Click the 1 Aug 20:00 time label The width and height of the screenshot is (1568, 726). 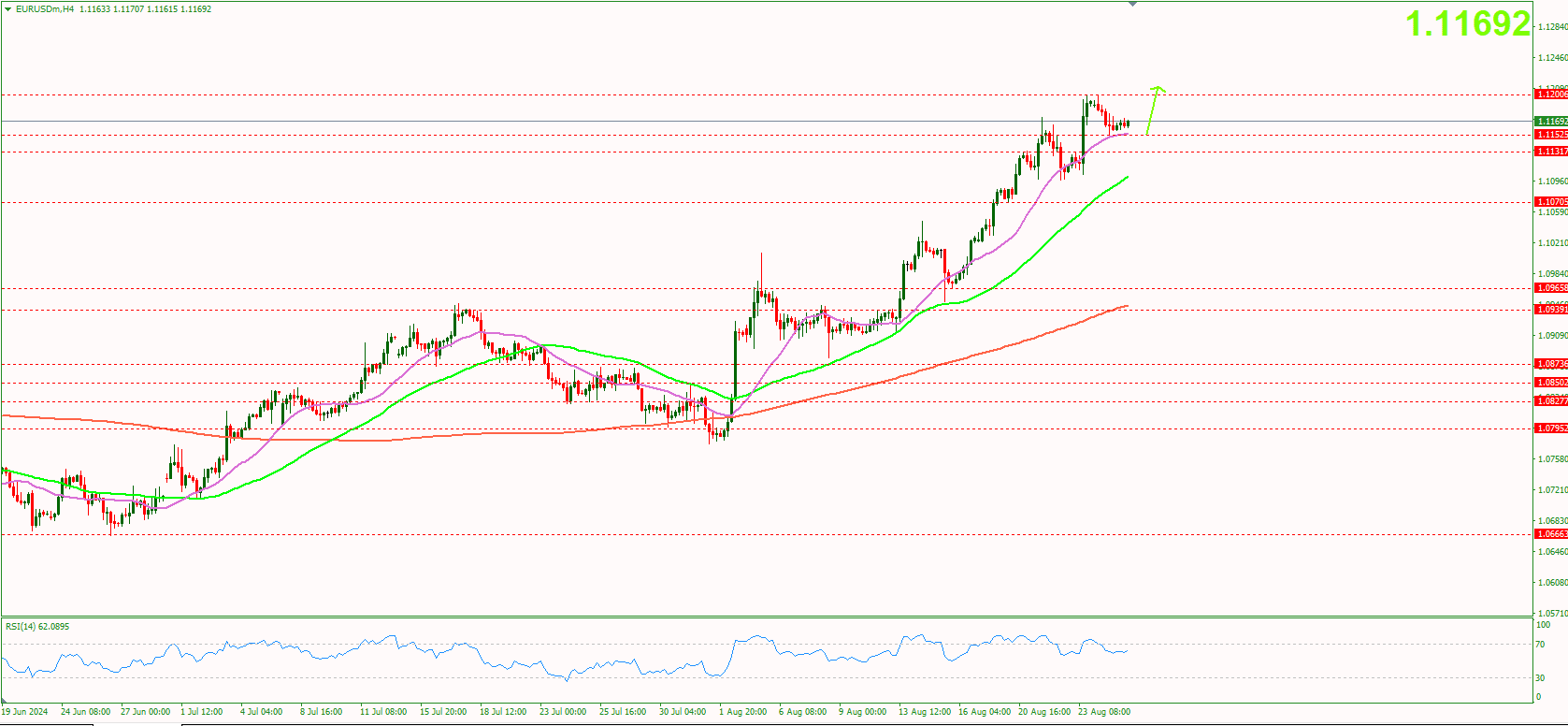coord(742,712)
